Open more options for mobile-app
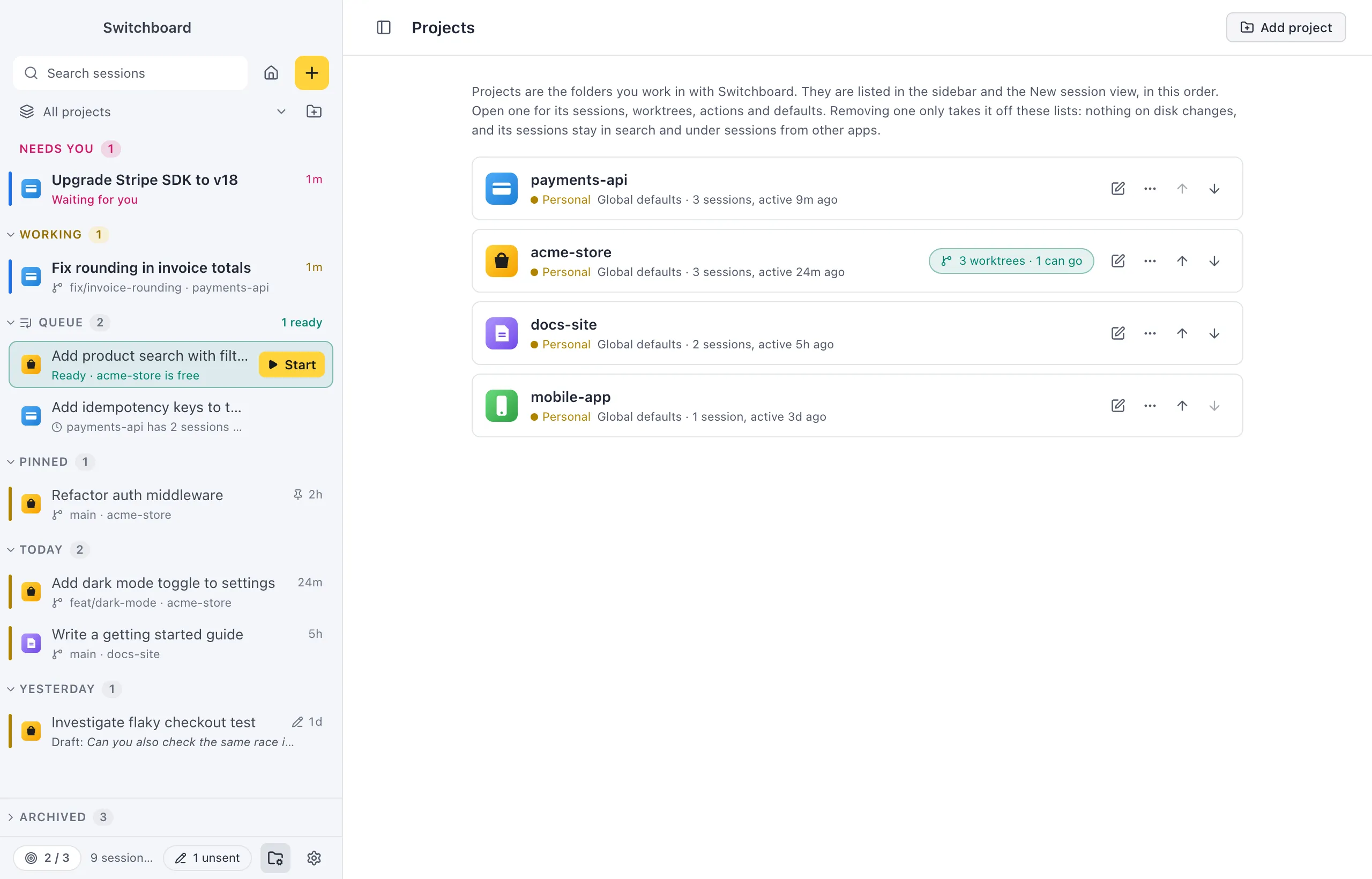Screen dimensions: 1372x879 tap(1150, 406)
